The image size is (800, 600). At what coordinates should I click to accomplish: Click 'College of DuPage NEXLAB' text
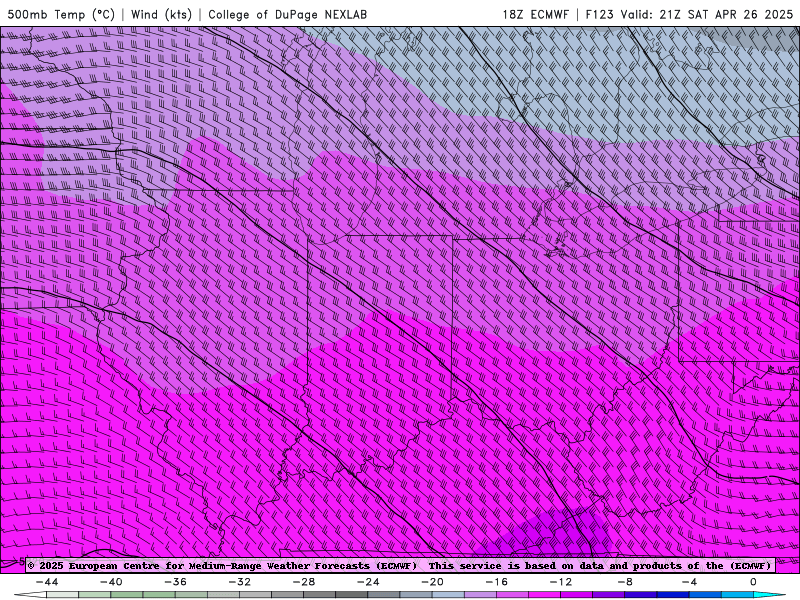tap(287, 14)
